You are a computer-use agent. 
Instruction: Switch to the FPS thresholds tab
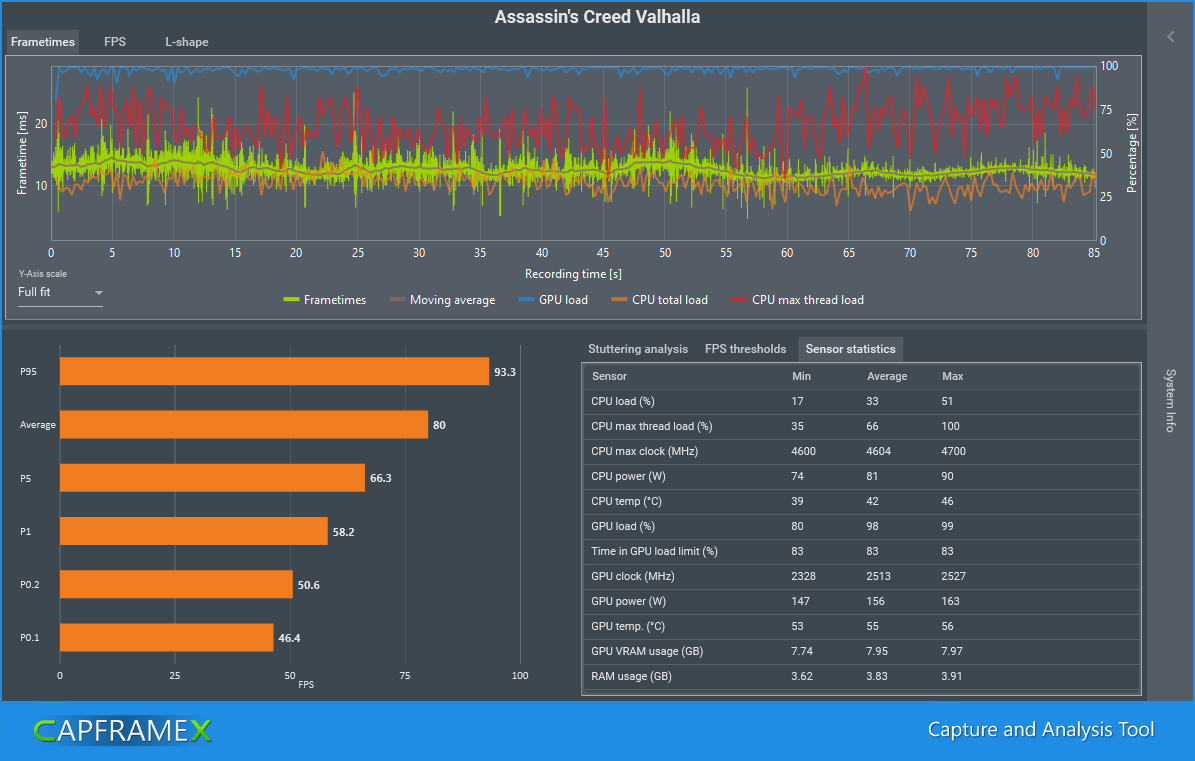pos(745,349)
